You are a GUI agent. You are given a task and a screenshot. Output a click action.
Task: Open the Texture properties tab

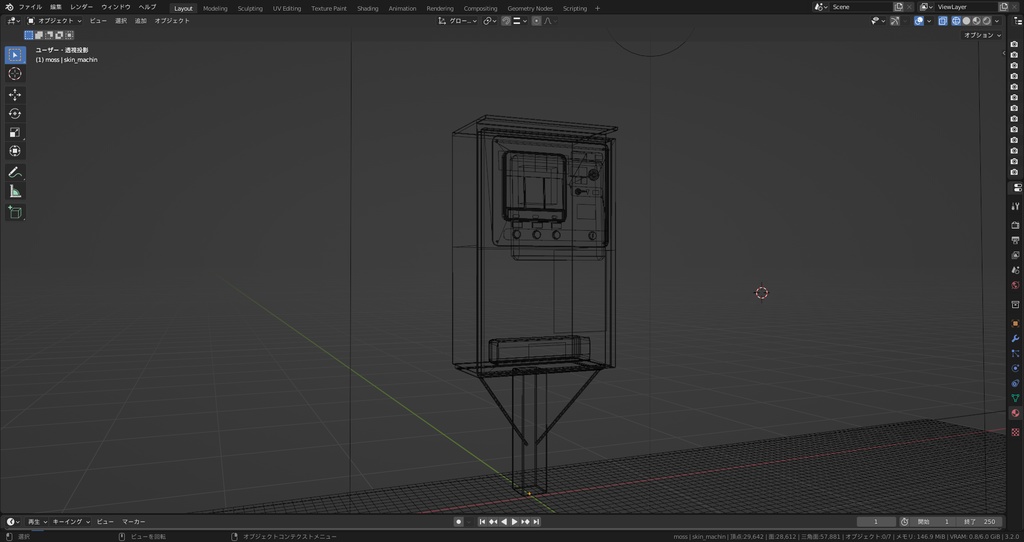click(x=1015, y=432)
